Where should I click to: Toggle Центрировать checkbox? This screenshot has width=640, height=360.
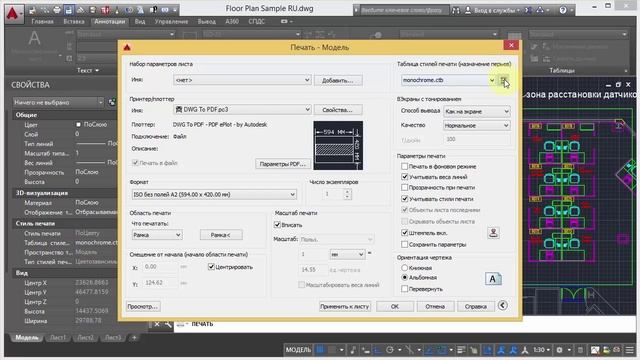point(211,267)
